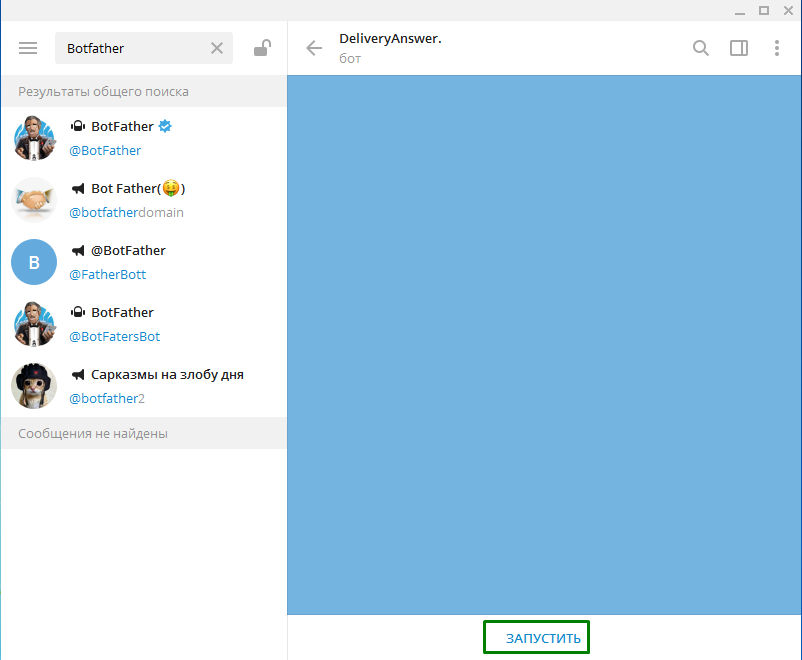Maximize the Telegram window

coord(764,10)
